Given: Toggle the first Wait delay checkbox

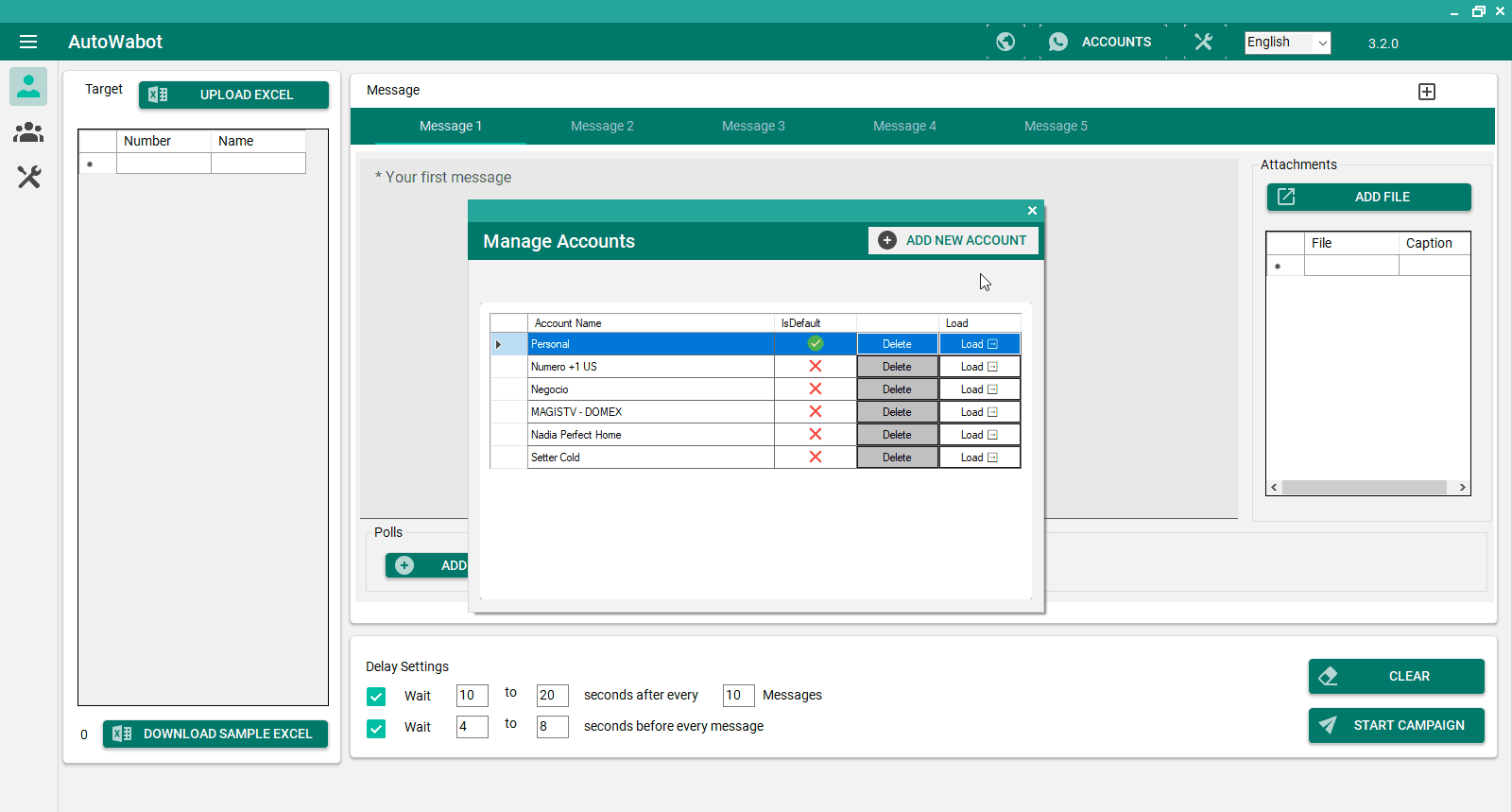Looking at the screenshot, I should coord(376,697).
